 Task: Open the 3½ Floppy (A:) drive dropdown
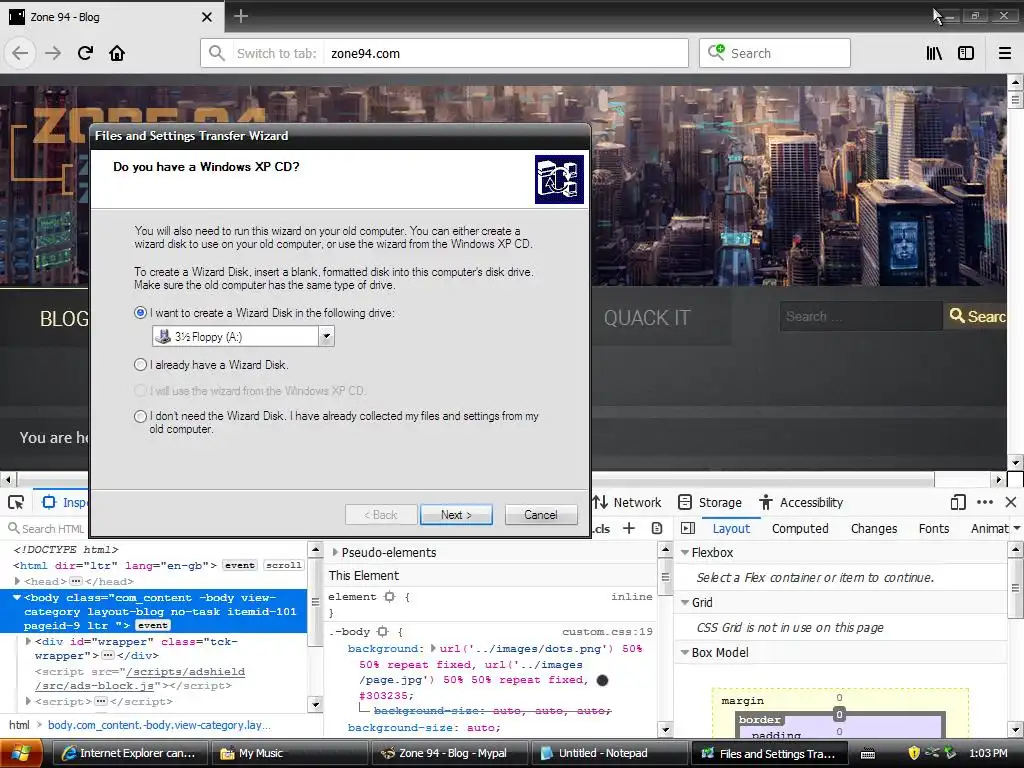pos(326,336)
